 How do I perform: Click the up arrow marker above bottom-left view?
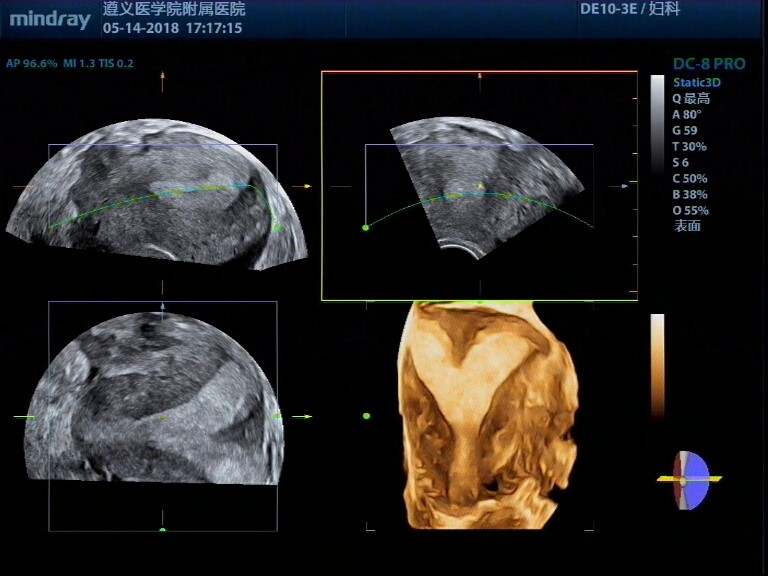(x=163, y=286)
